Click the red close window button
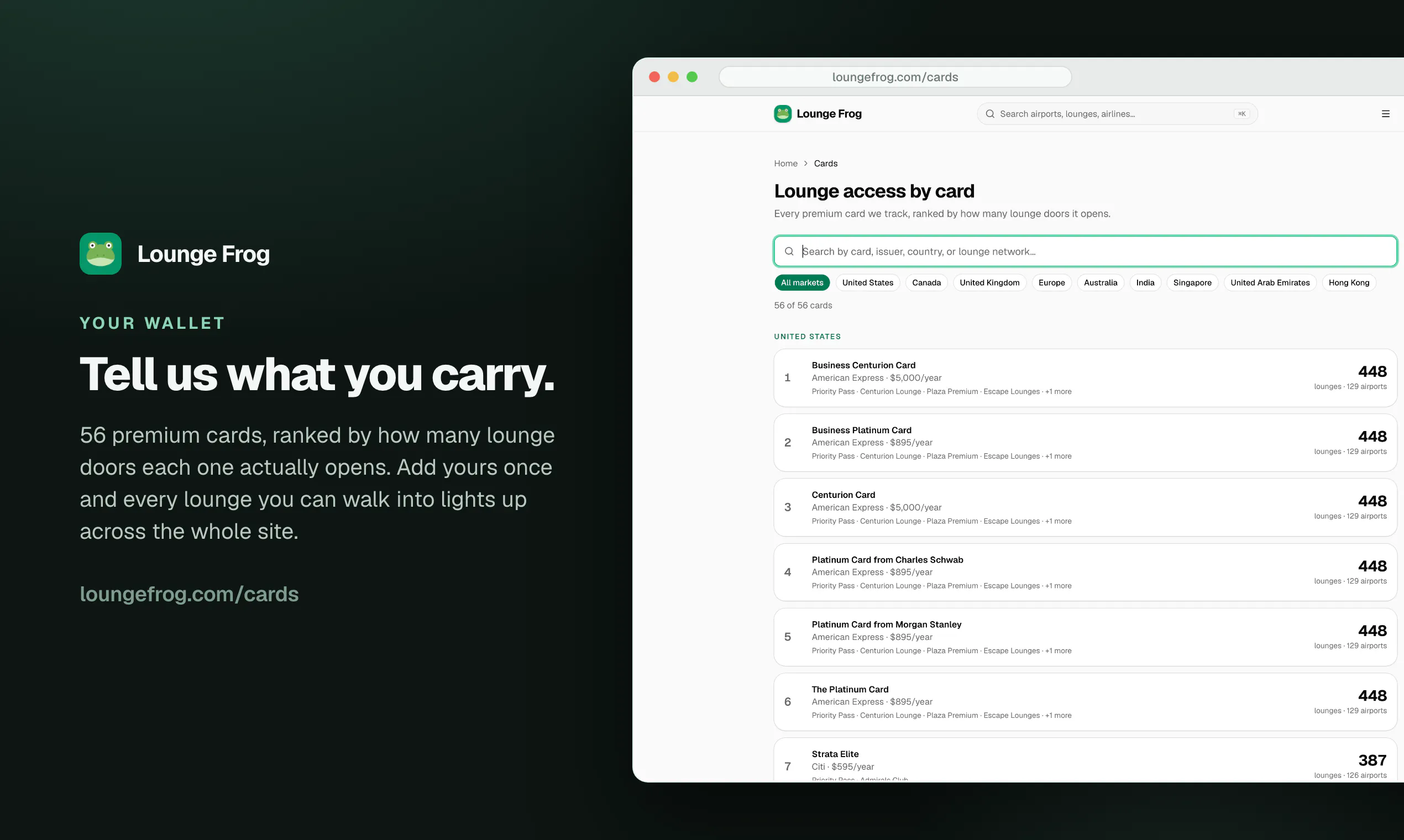The width and height of the screenshot is (1404, 840). pyautogui.click(x=654, y=77)
